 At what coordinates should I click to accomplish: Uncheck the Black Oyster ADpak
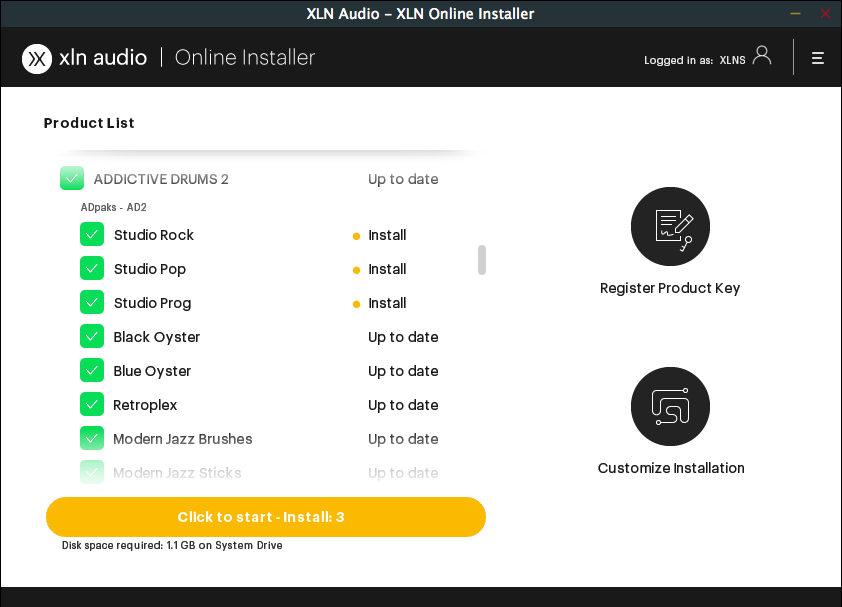pyautogui.click(x=91, y=336)
